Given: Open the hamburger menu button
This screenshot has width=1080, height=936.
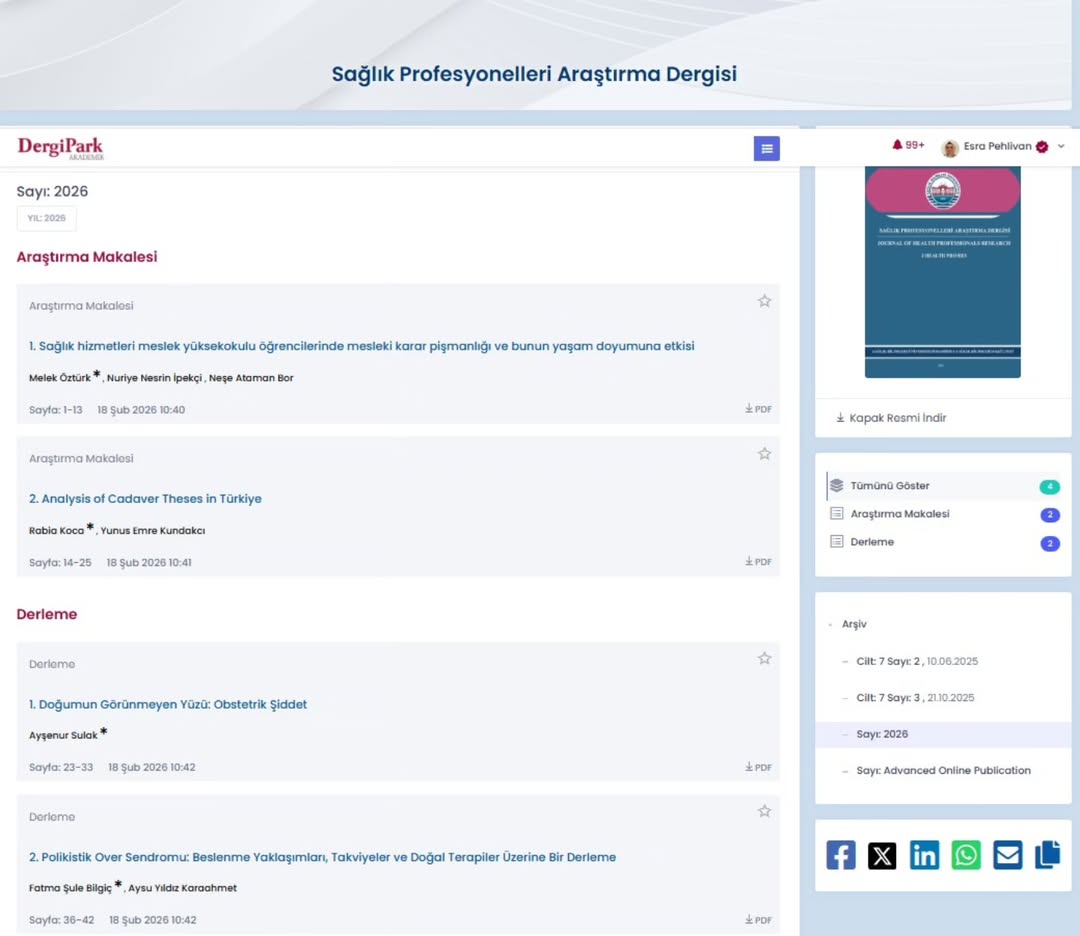Looking at the screenshot, I should [x=766, y=149].
